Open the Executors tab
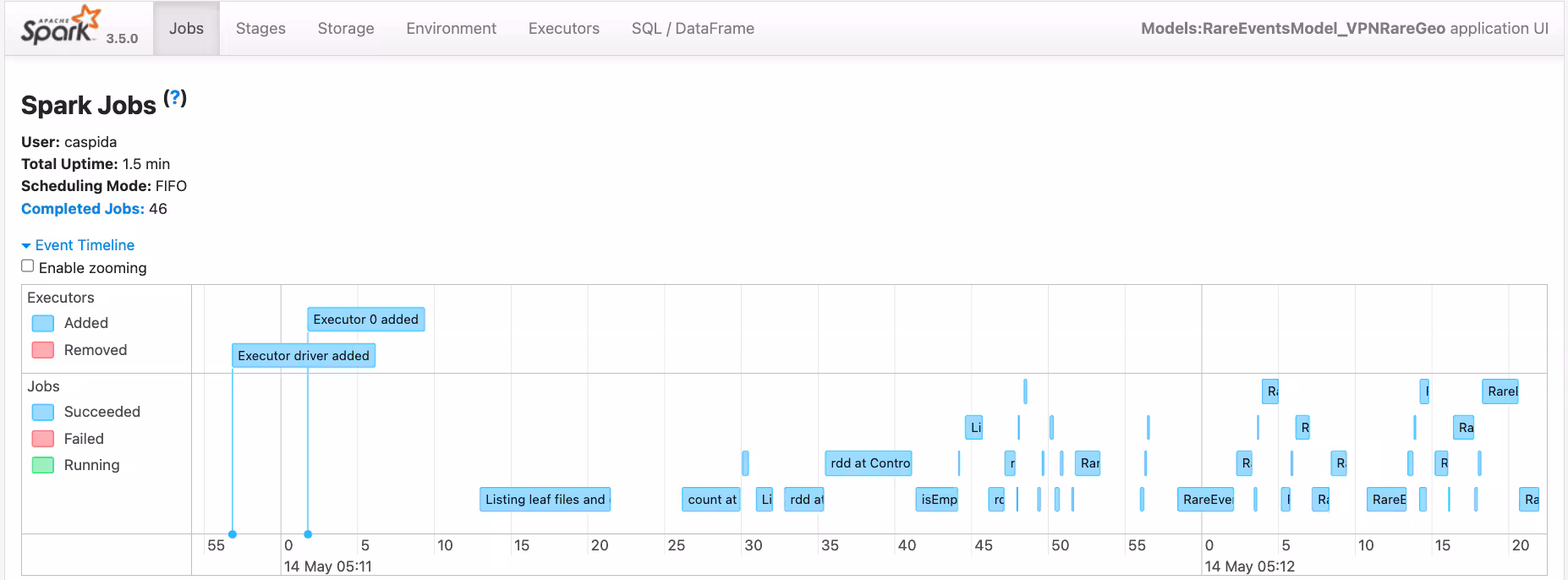The width and height of the screenshot is (1568, 580). pyautogui.click(x=563, y=28)
